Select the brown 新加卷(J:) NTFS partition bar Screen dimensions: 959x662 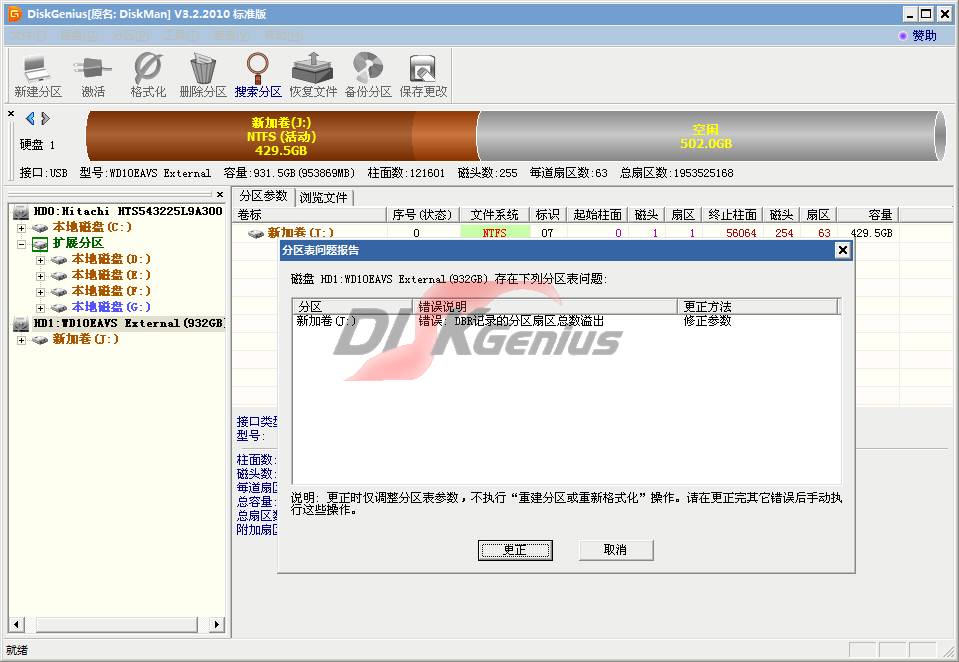[281, 136]
